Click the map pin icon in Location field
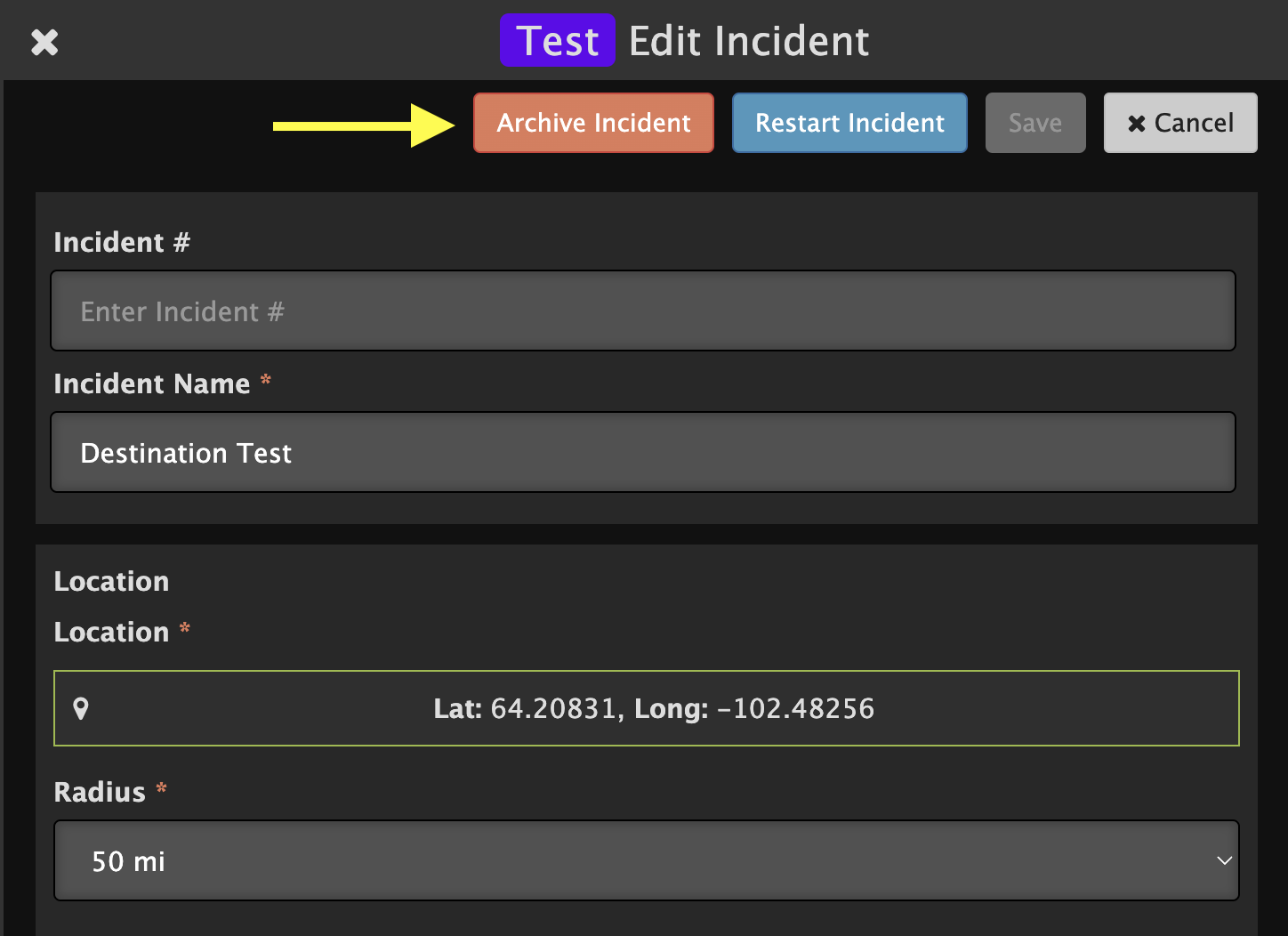 pos(81,708)
